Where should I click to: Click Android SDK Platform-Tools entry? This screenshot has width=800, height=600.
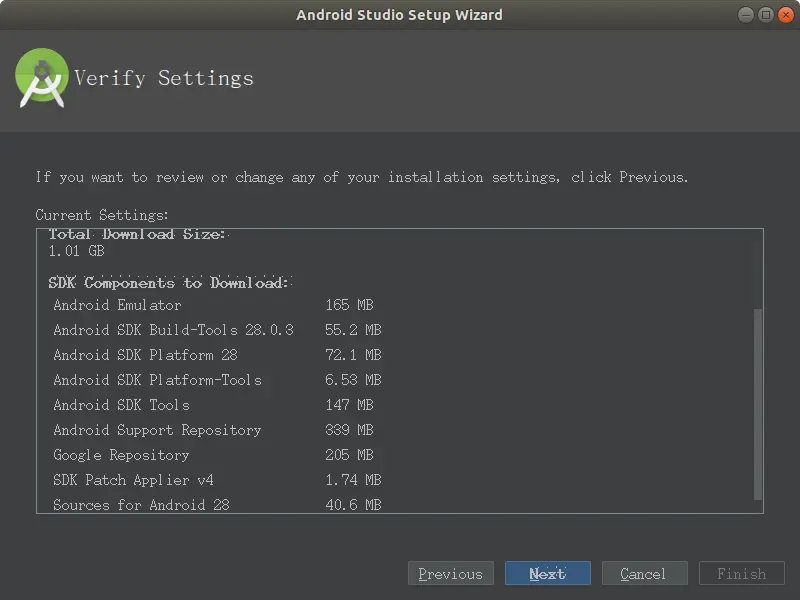[x=157, y=380]
